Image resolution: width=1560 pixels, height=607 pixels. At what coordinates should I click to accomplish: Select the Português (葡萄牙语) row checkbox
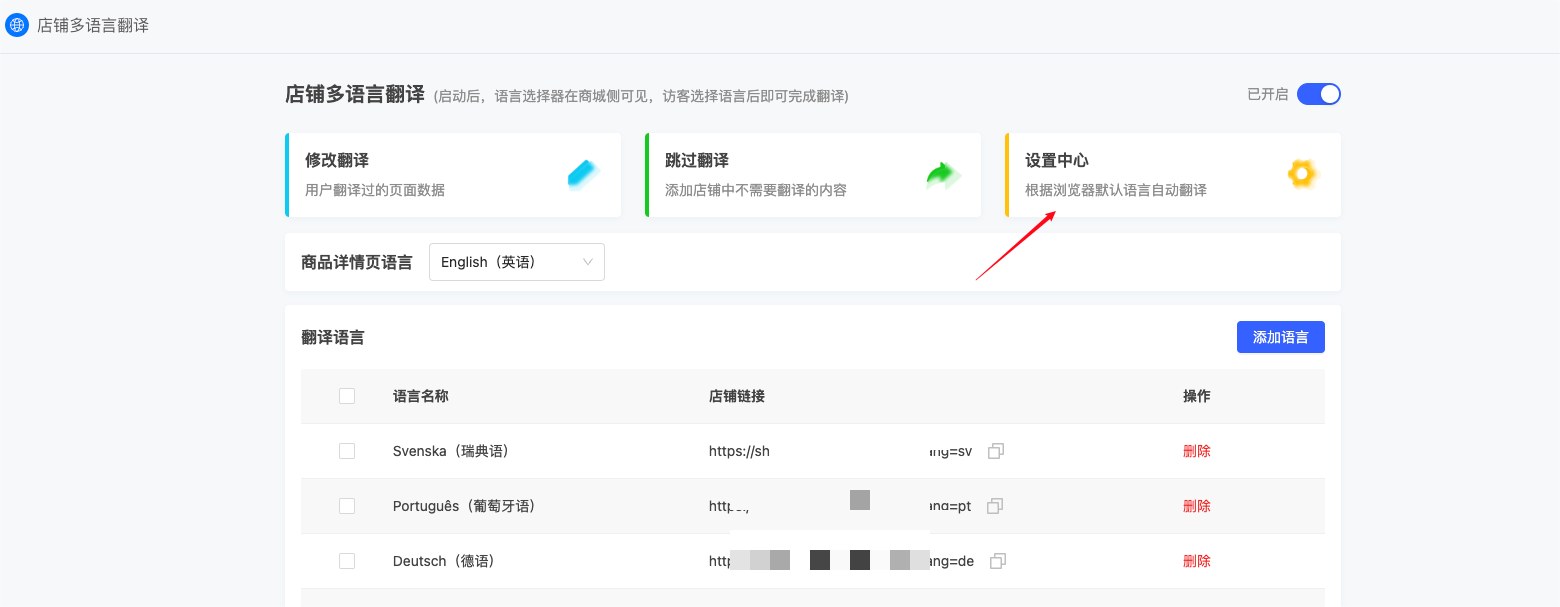[347, 506]
